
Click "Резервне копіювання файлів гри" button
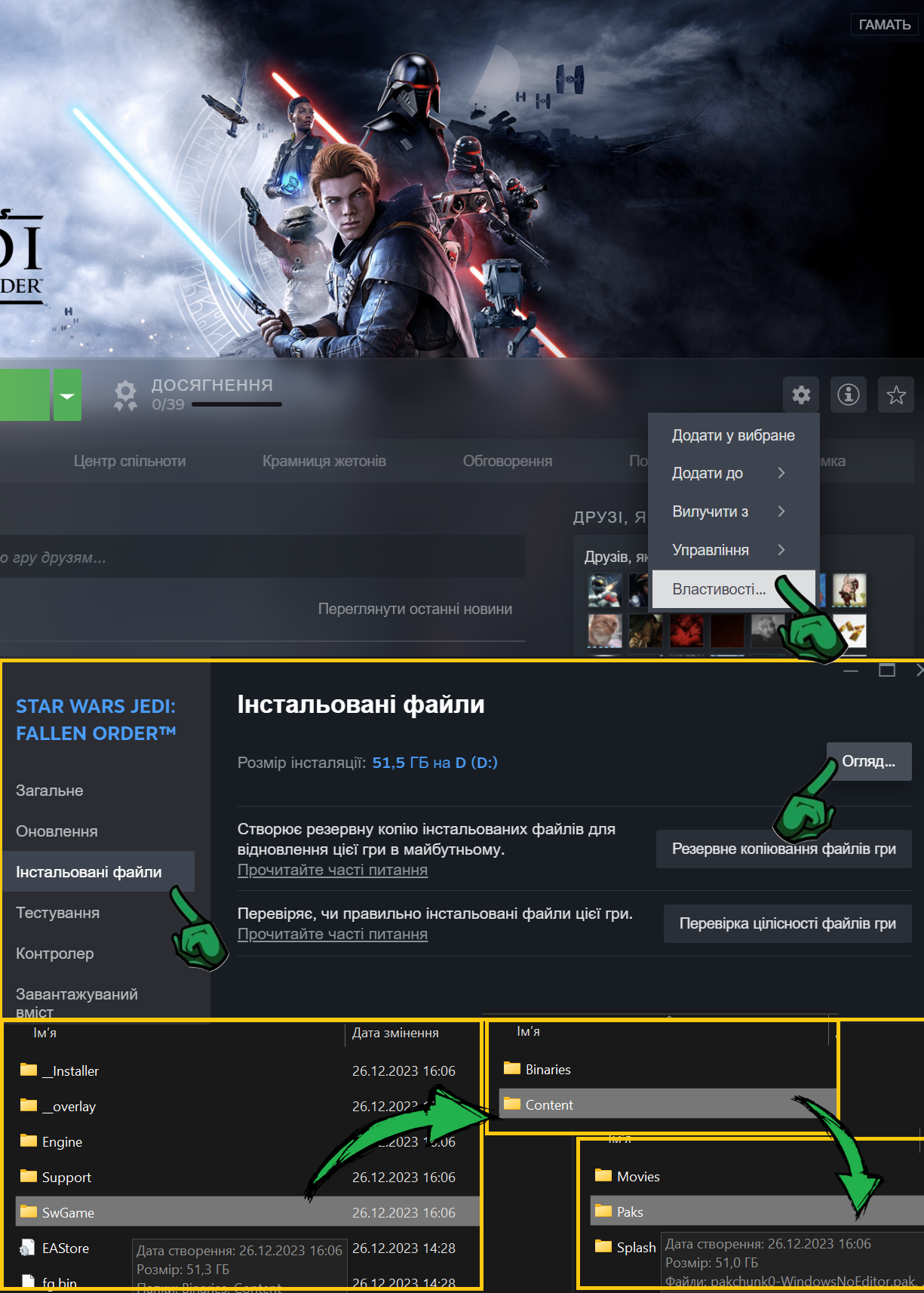[784, 849]
